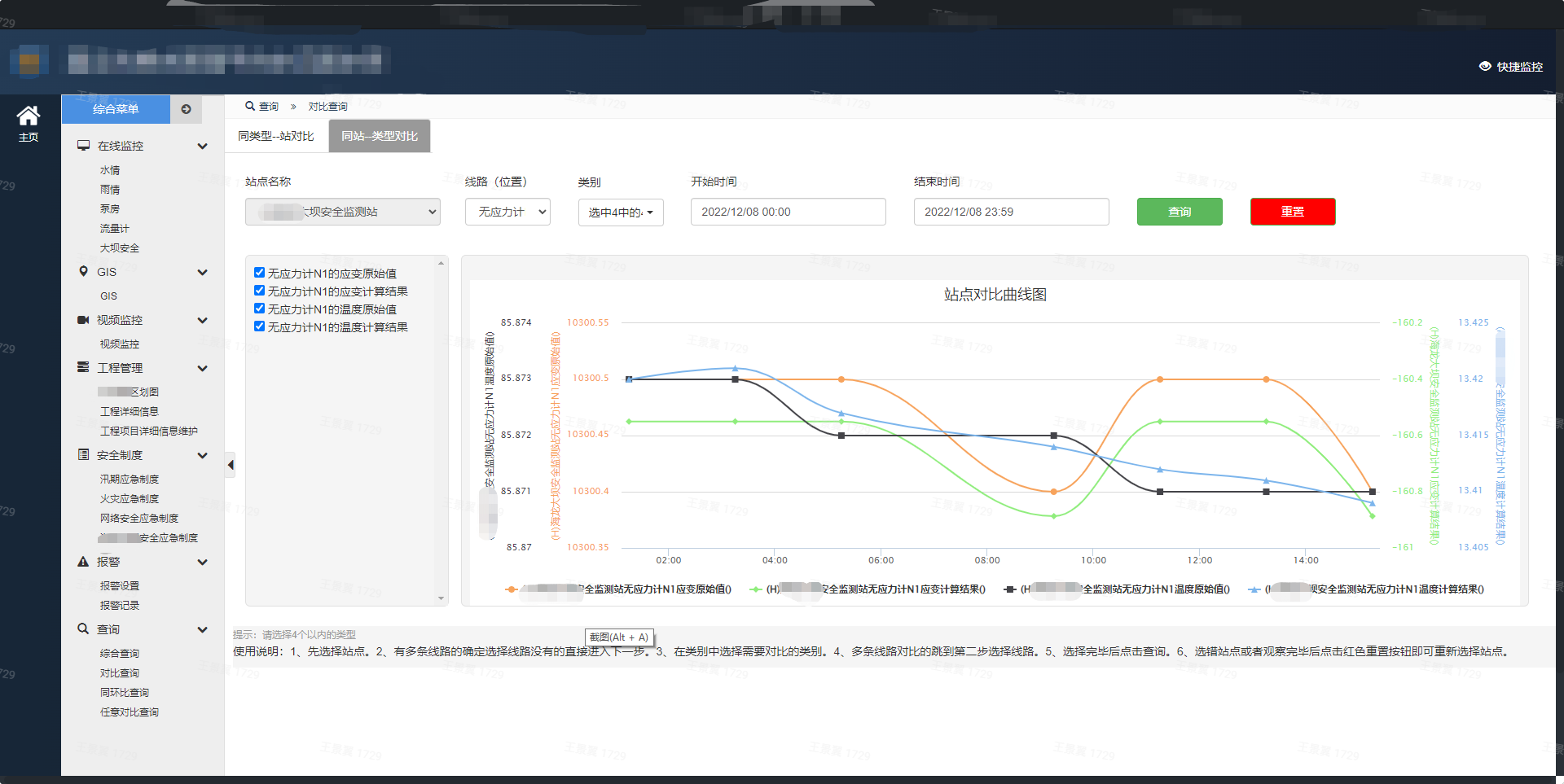Click the checkbox list scrollbar down arrow
The image size is (1564, 784).
[442, 598]
